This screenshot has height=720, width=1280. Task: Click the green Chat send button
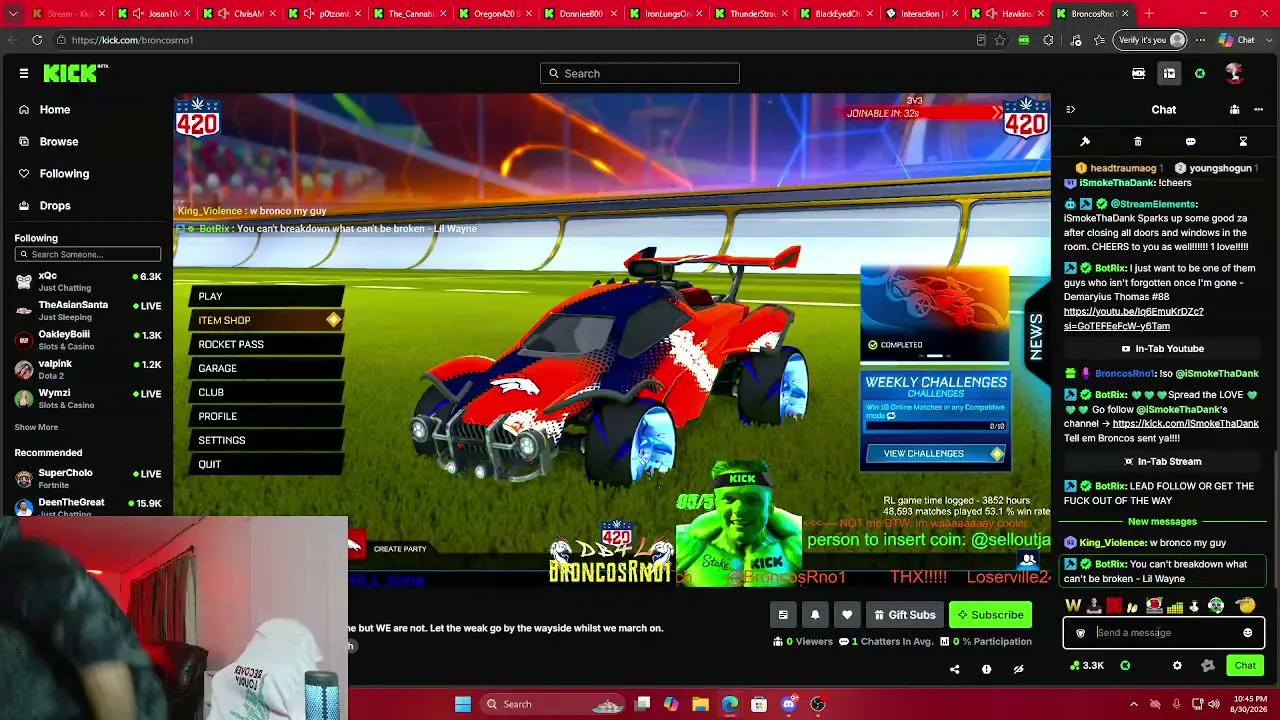1245,666
